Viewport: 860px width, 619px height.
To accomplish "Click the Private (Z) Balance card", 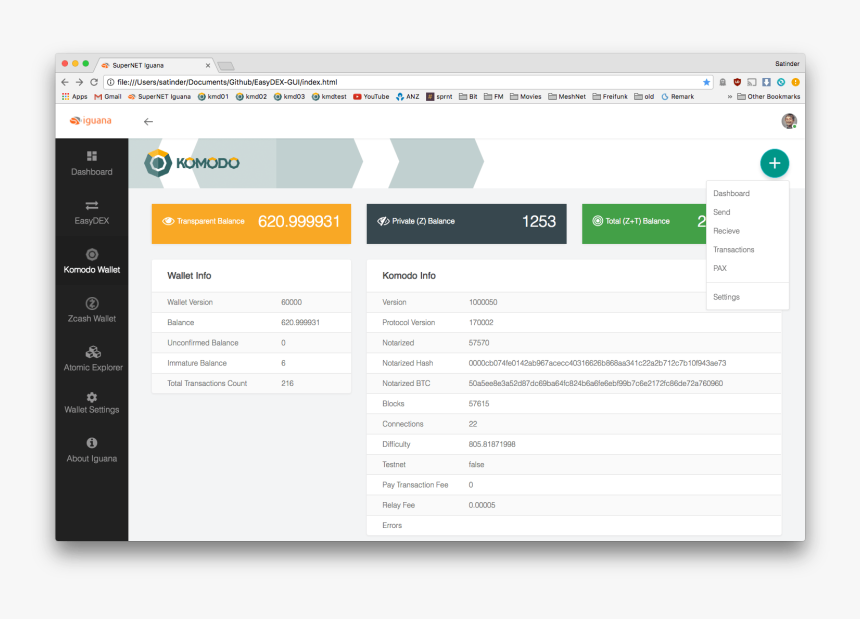I will click(466, 221).
